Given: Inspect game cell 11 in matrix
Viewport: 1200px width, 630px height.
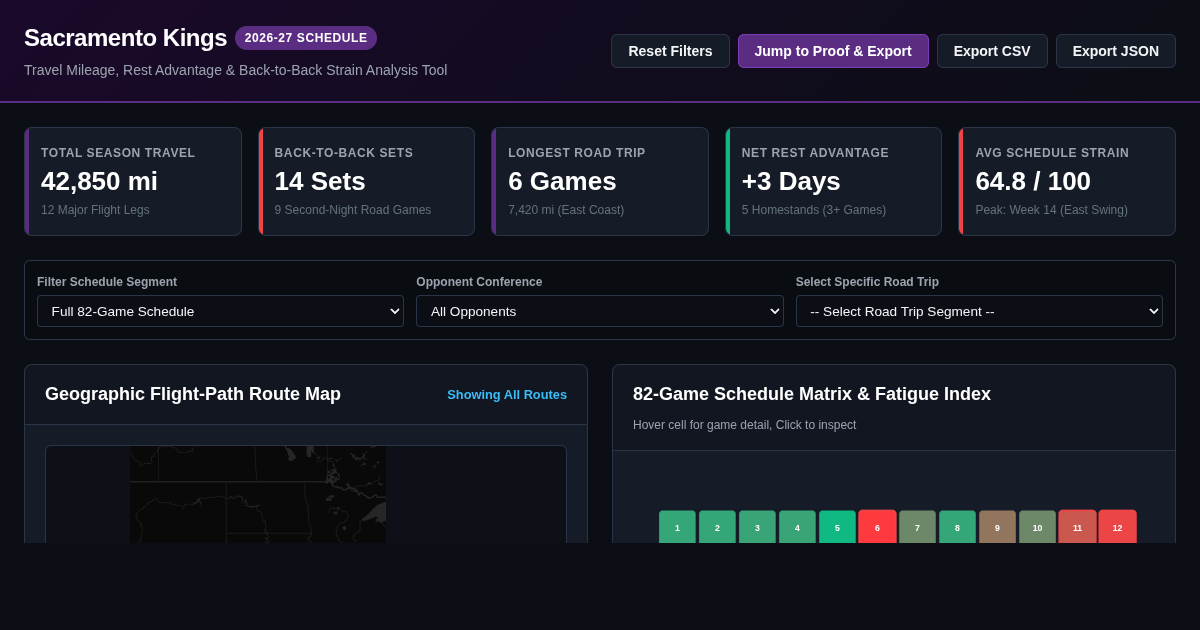Looking at the screenshot, I should [1077, 527].
